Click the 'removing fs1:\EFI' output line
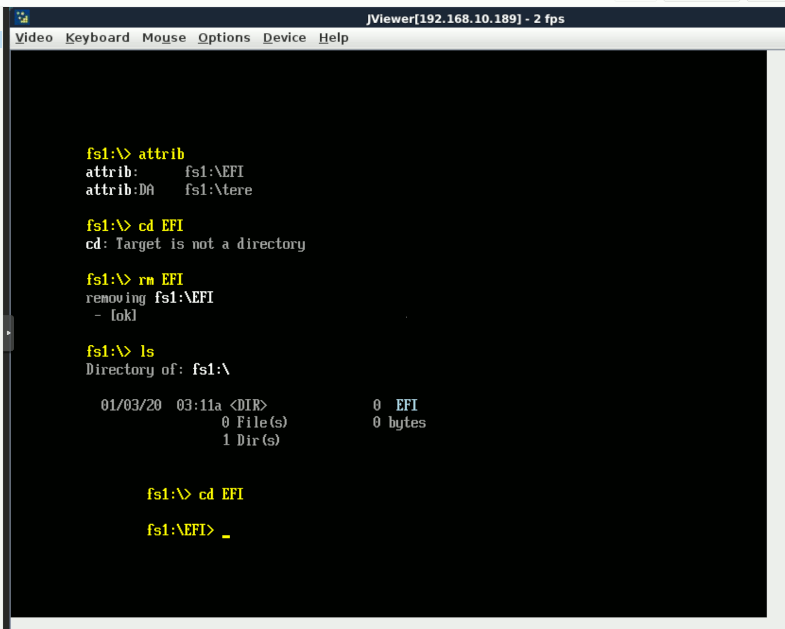Viewport: 785px width, 629px height. point(150,298)
